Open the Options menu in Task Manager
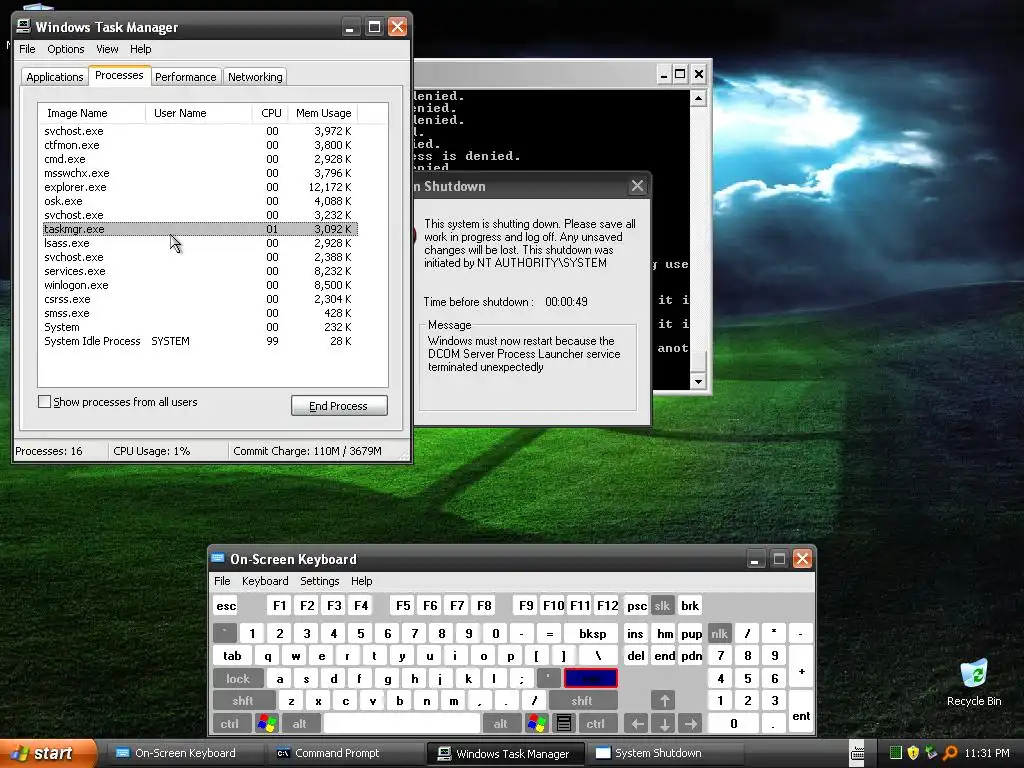Image resolution: width=1024 pixels, height=768 pixels. point(65,49)
